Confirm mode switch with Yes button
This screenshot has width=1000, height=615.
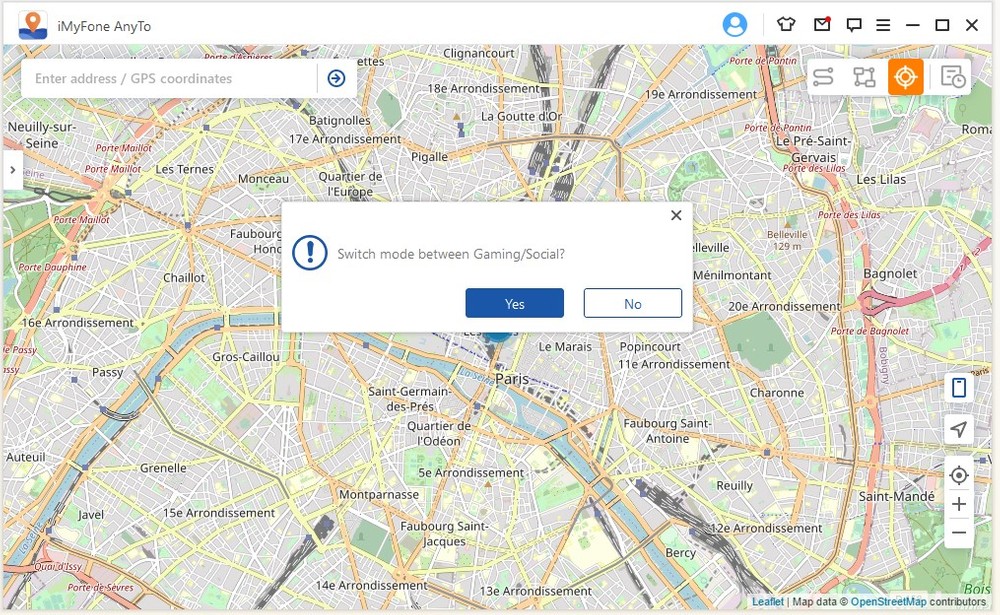pos(514,303)
